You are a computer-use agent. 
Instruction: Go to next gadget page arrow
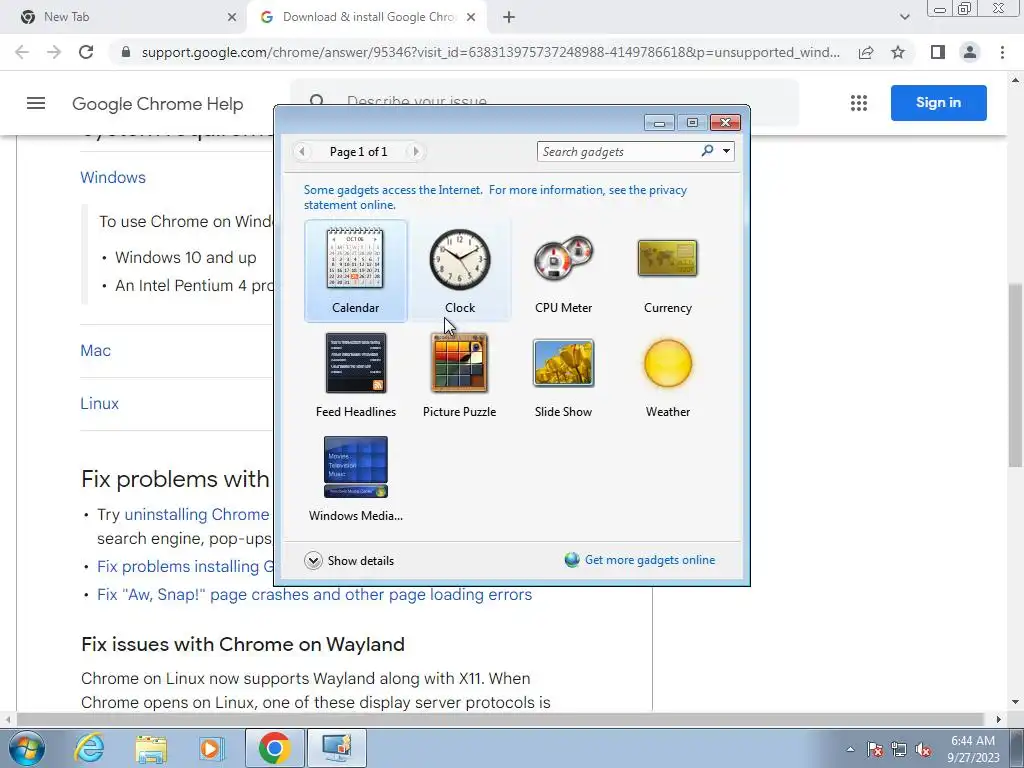(x=415, y=152)
